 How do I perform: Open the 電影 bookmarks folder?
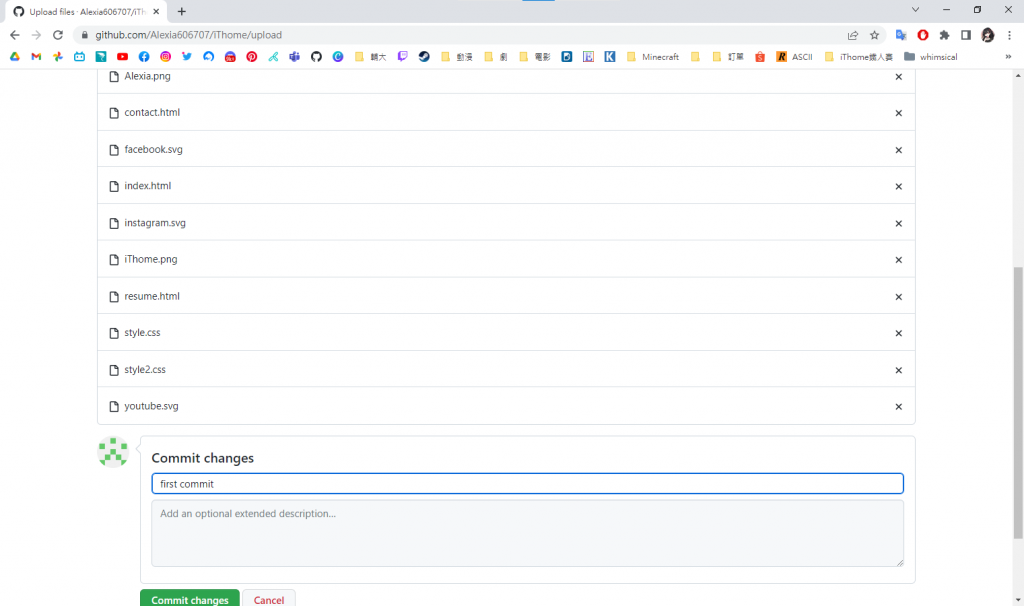tap(535, 57)
